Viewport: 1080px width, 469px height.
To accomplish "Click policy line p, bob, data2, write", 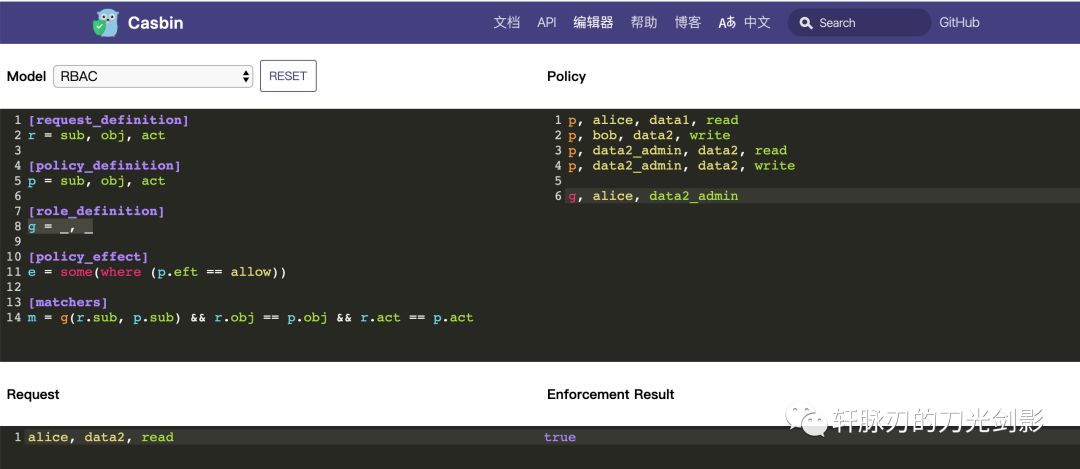I will pyautogui.click(x=649, y=135).
